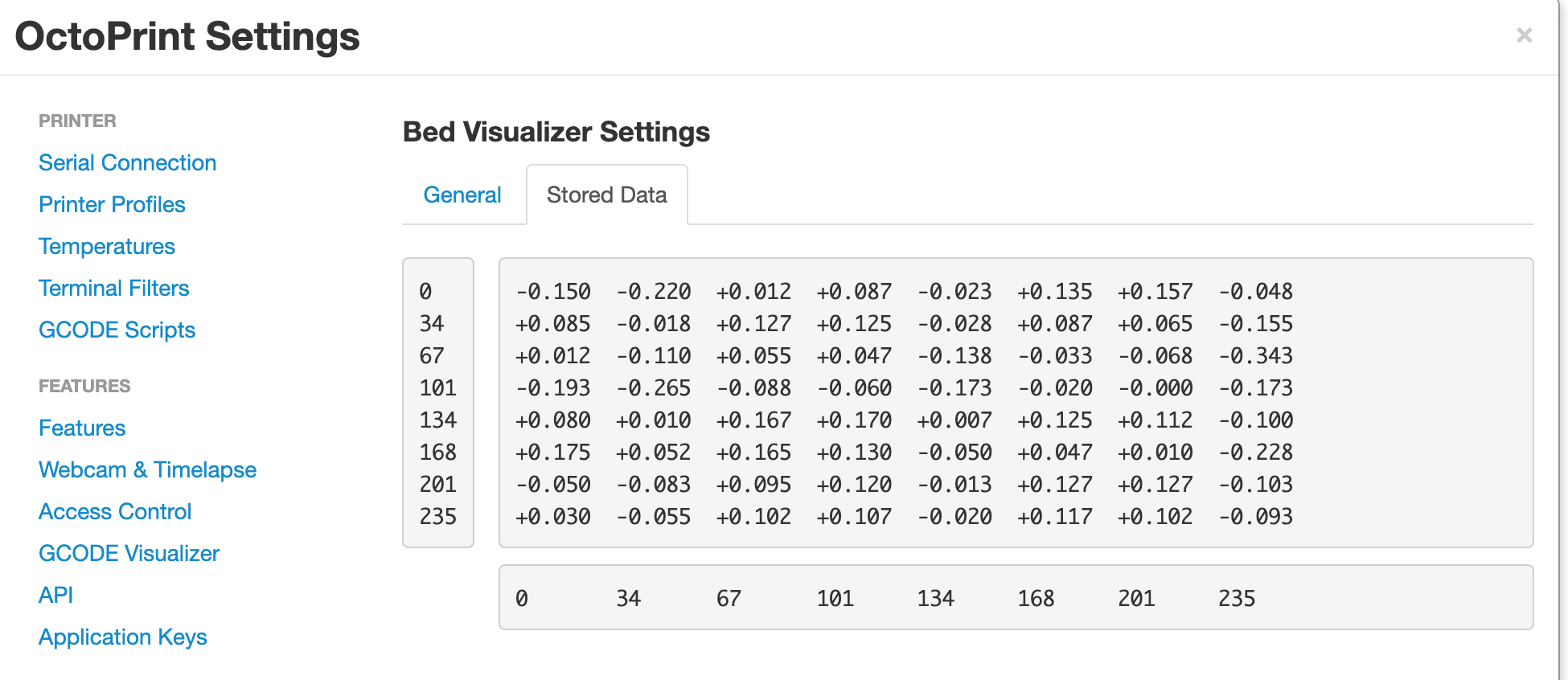The width and height of the screenshot is (1568, 680).
Task: Open Application Keys settings
Action: pyautogui.click(x=122, y=637)
